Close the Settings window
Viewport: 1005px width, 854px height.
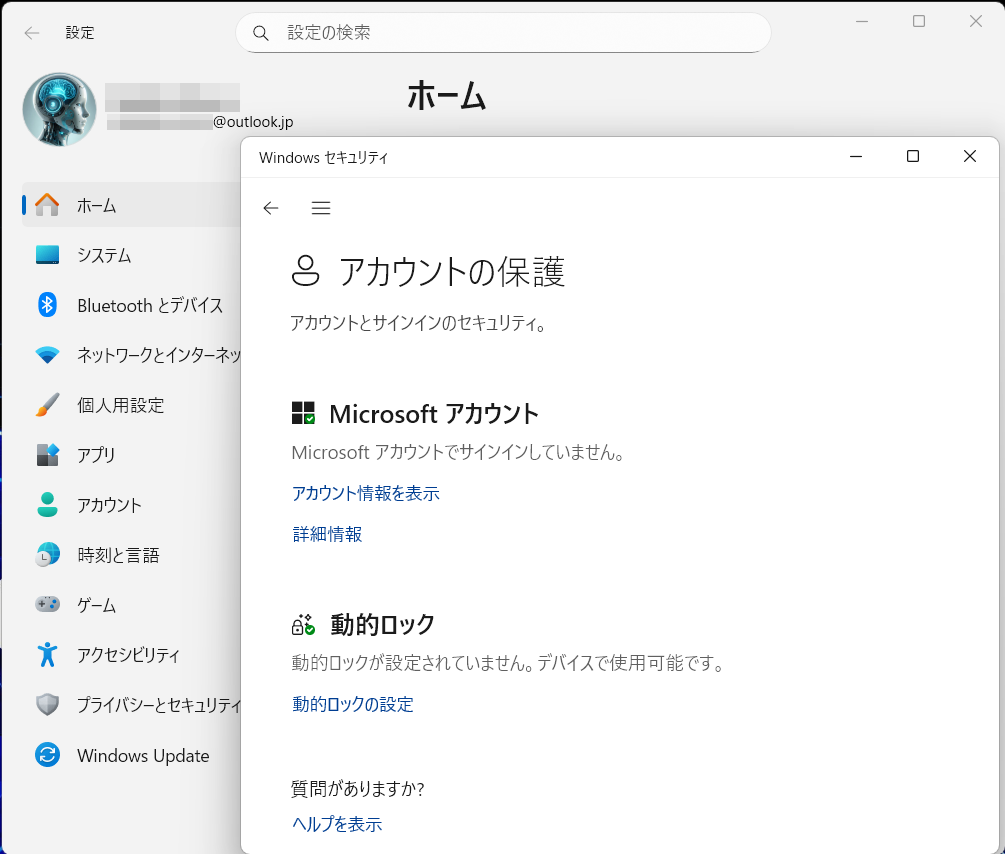pyautogui.click(x=976, y=21)
